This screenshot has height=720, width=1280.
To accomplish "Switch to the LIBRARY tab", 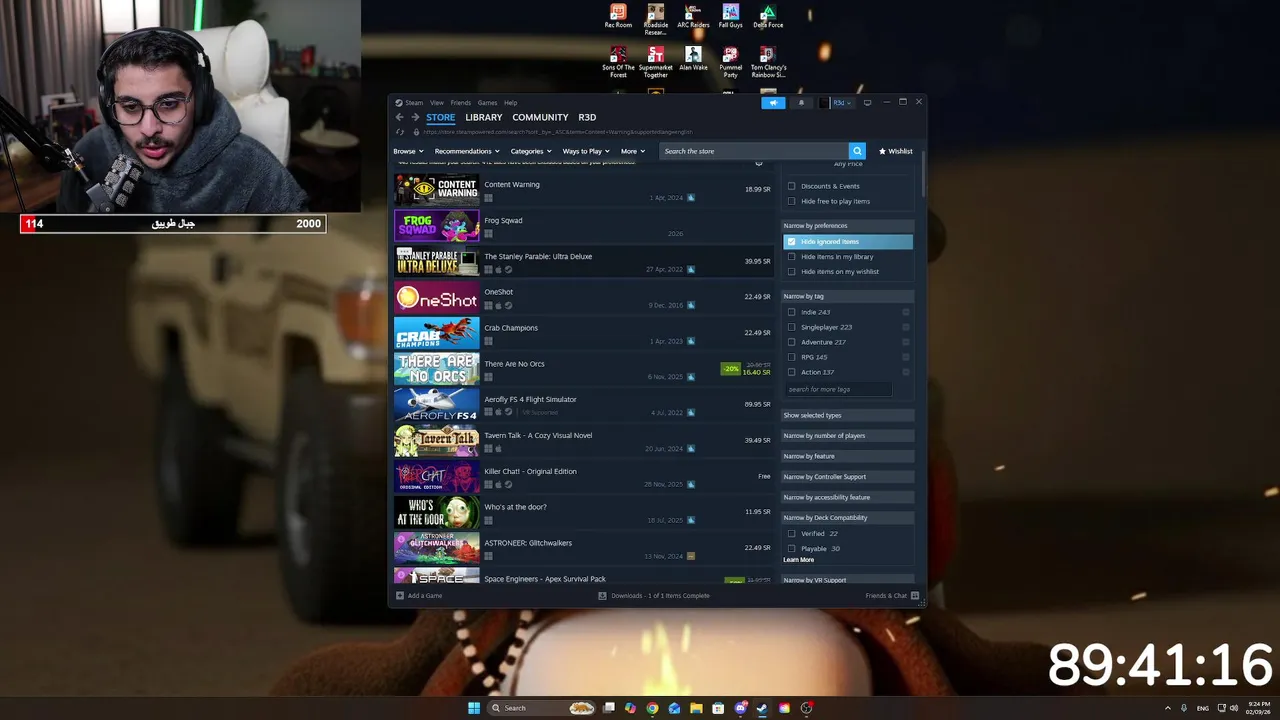I will (484, 117).
